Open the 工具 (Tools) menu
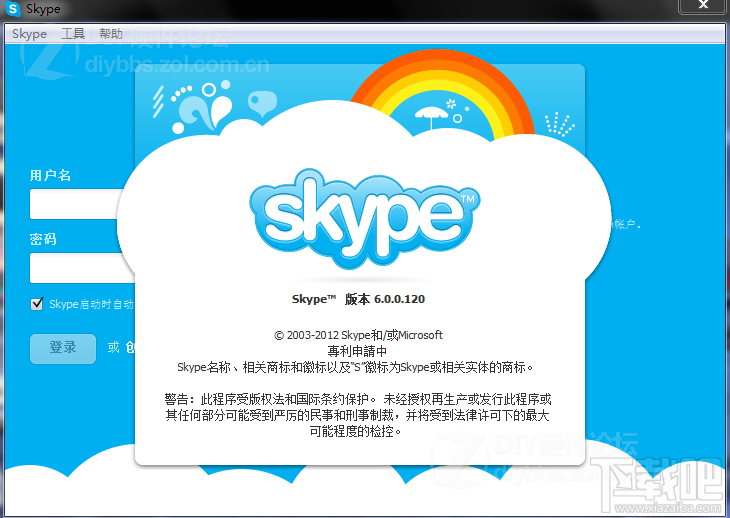 [73, 34]
